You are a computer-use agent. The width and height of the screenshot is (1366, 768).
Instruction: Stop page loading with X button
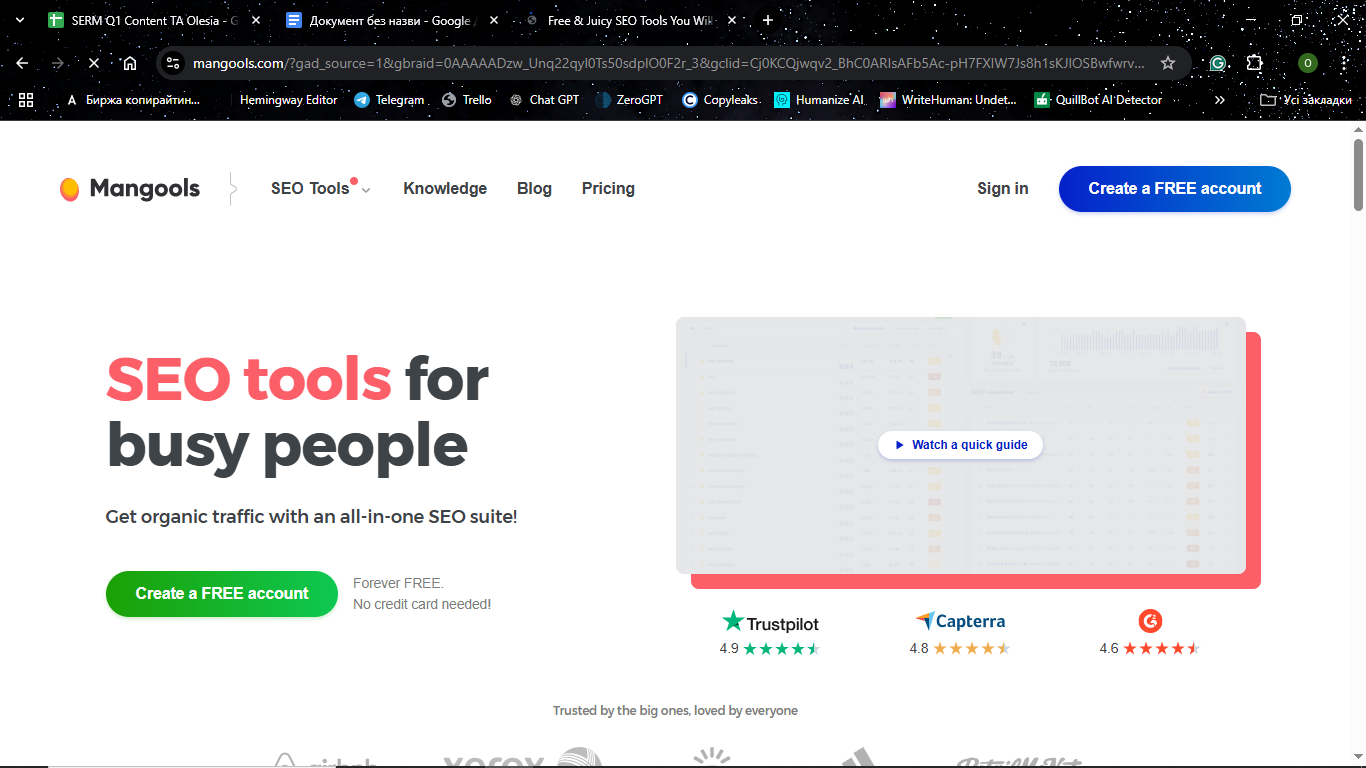94,63
